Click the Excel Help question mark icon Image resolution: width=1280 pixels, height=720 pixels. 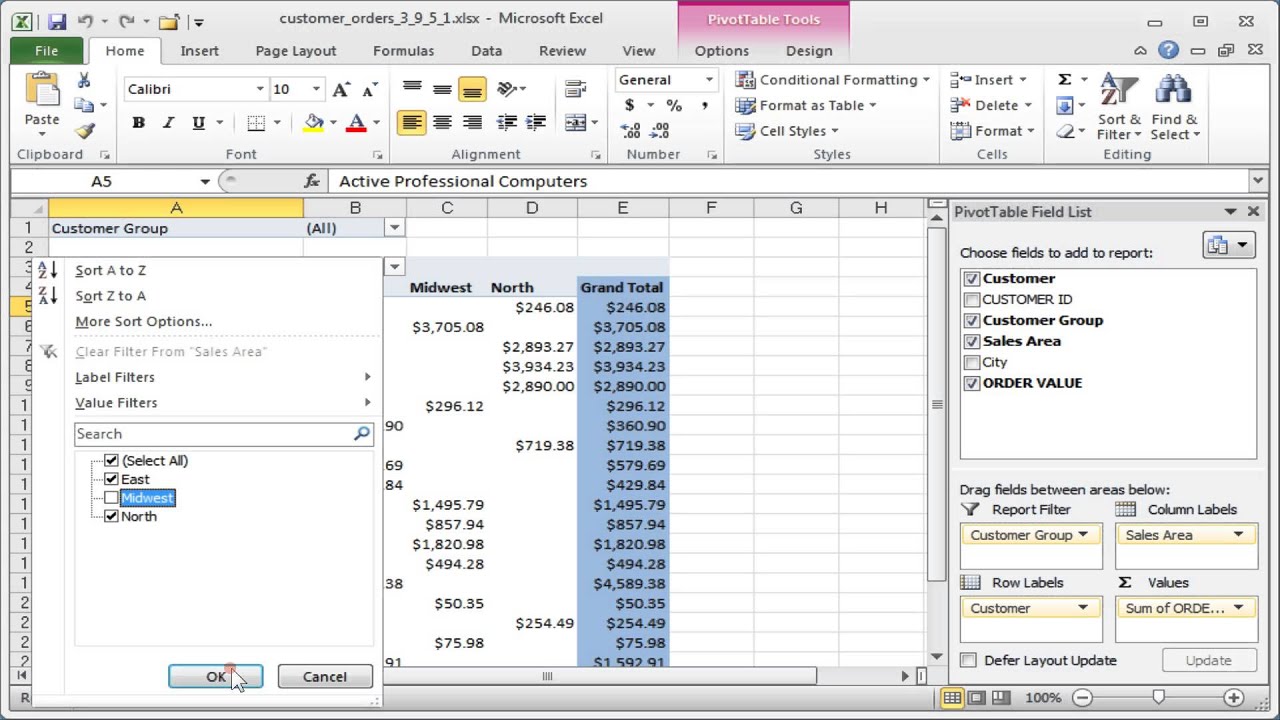[1168, 50]
